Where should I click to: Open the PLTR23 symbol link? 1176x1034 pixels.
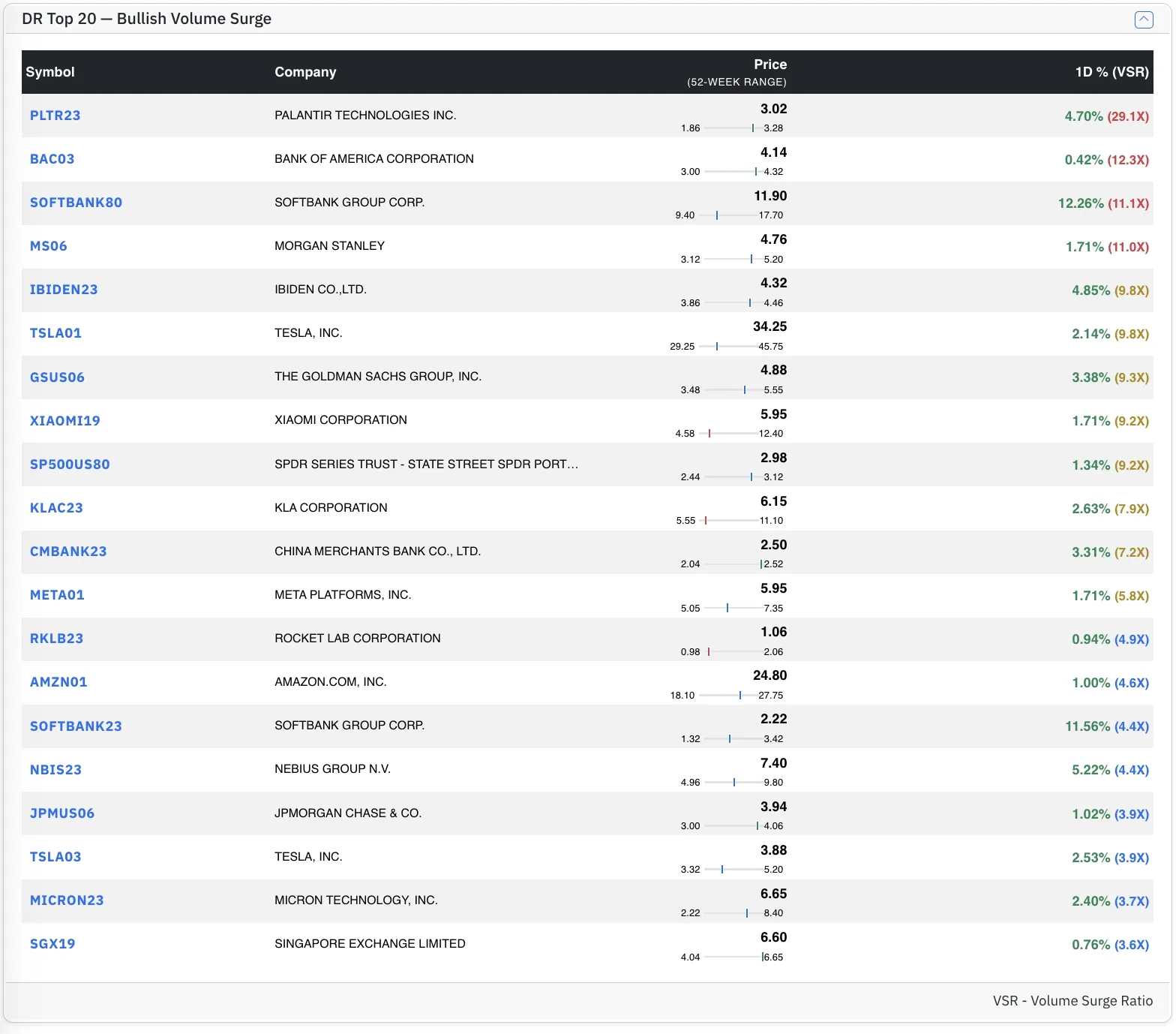click(x=55, y=116)
